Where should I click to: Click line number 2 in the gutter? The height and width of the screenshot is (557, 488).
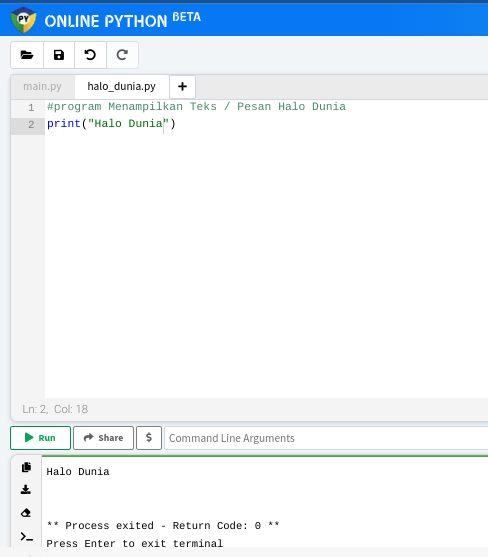[x=31, y=124]
